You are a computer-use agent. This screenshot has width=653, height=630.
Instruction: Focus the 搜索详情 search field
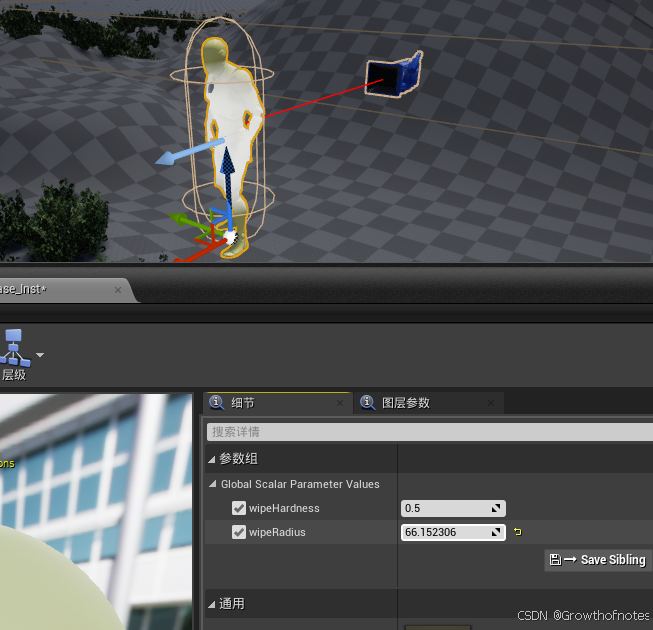coord(430,432)
